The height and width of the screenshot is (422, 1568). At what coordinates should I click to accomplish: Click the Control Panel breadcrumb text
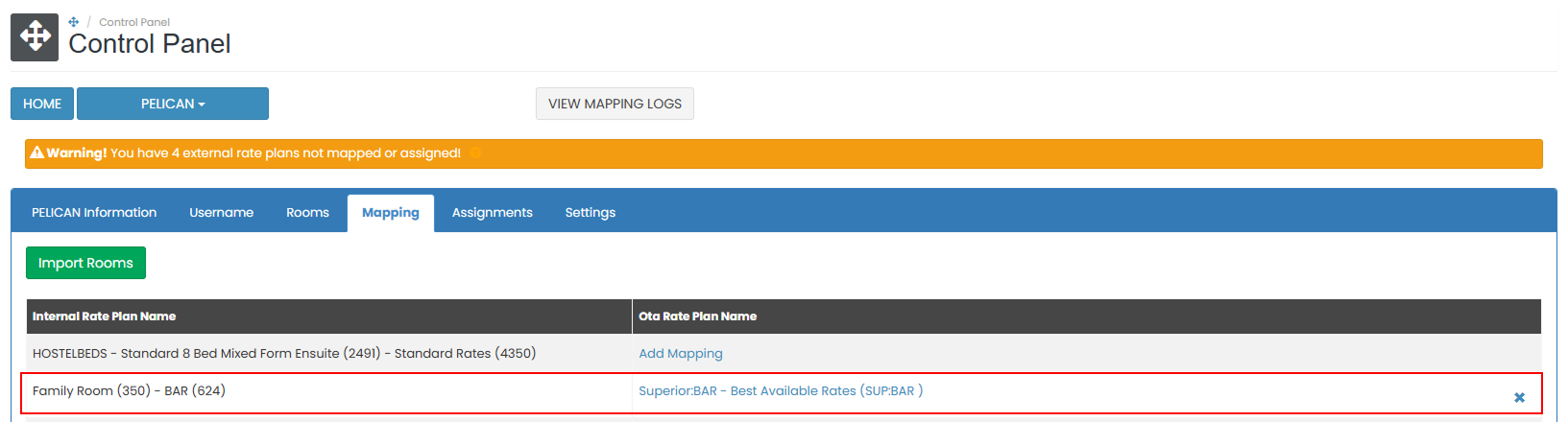click(x=134, y=22)
